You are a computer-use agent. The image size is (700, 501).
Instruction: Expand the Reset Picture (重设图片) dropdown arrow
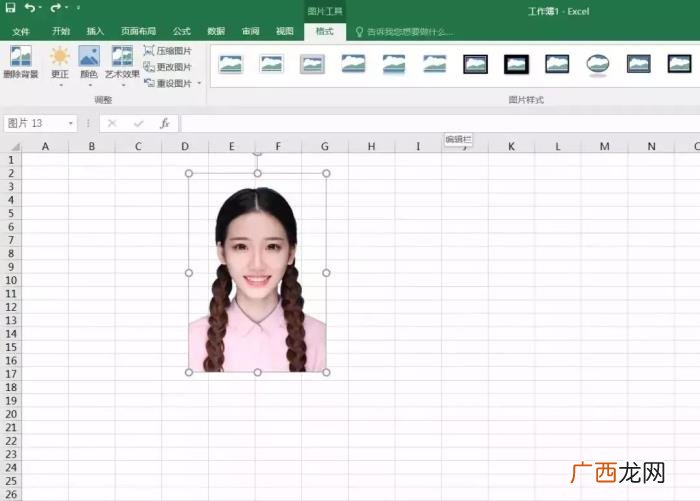point(199,83)
